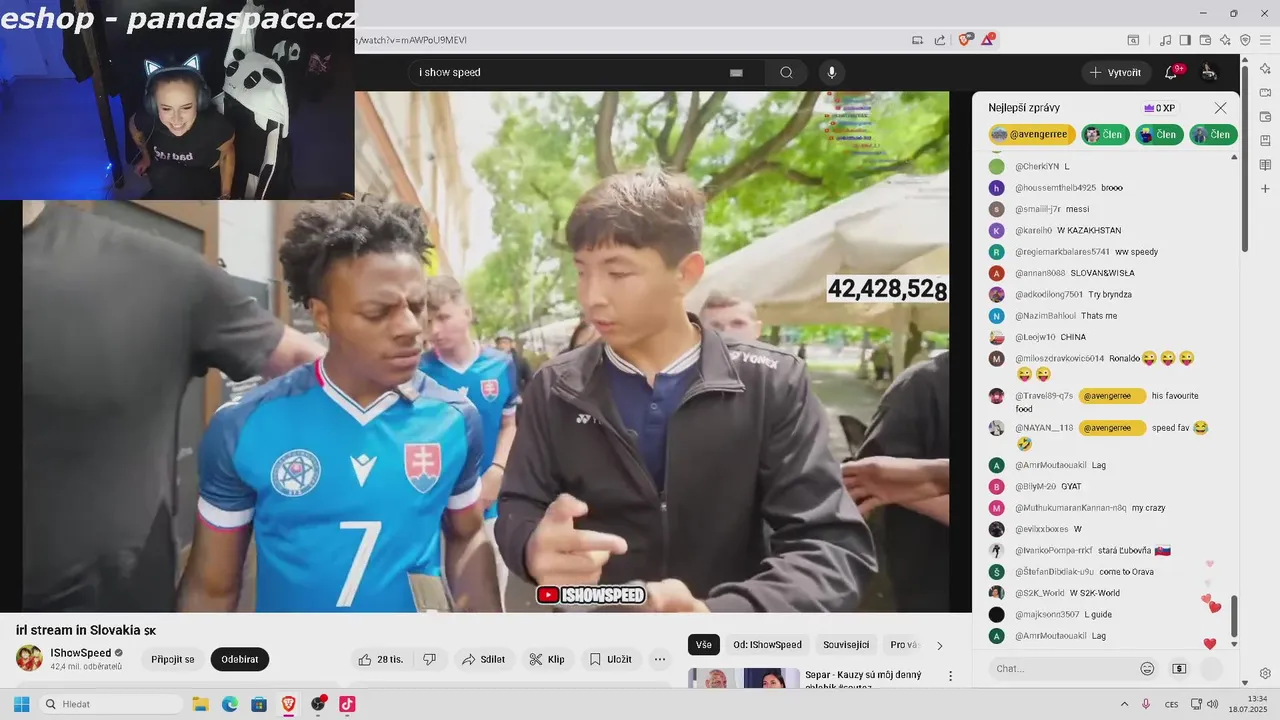Click the Uložit save button
The height and width of the screenshot is (720, 1280).
tap(610, 659)
